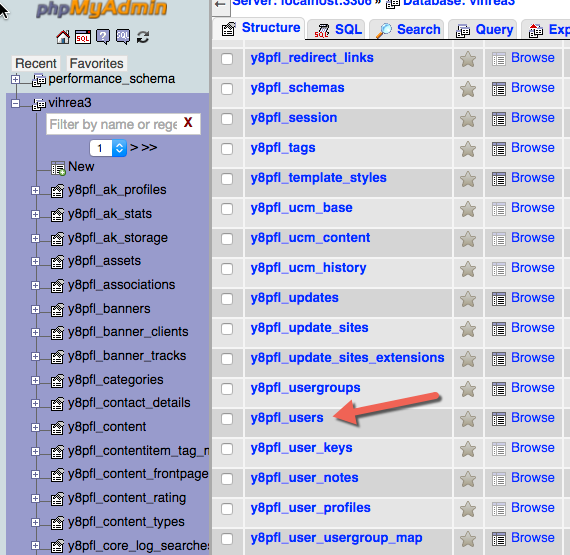Open the y8pfl_users table link
Image resolution: width=570 pixels, height=555 pixels.
tap(287, 418)
